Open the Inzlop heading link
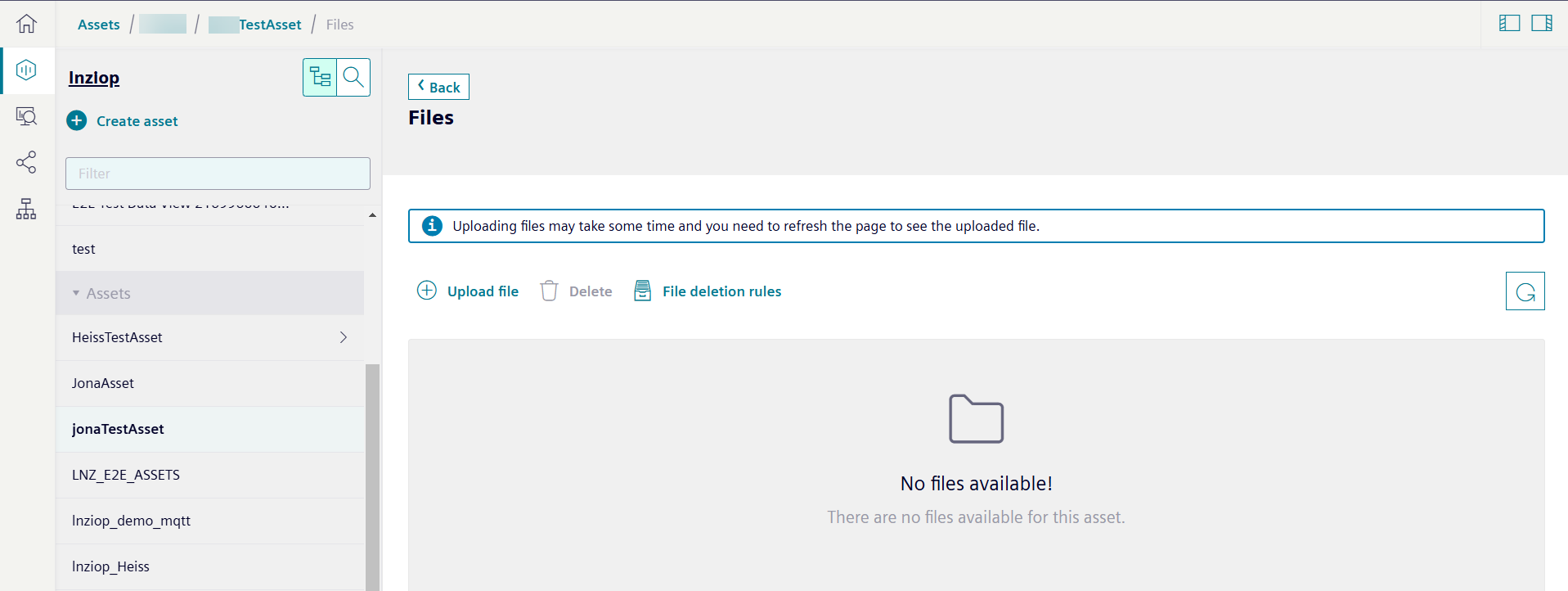Viewport: 1568px width, 591px height. point(94,78)
